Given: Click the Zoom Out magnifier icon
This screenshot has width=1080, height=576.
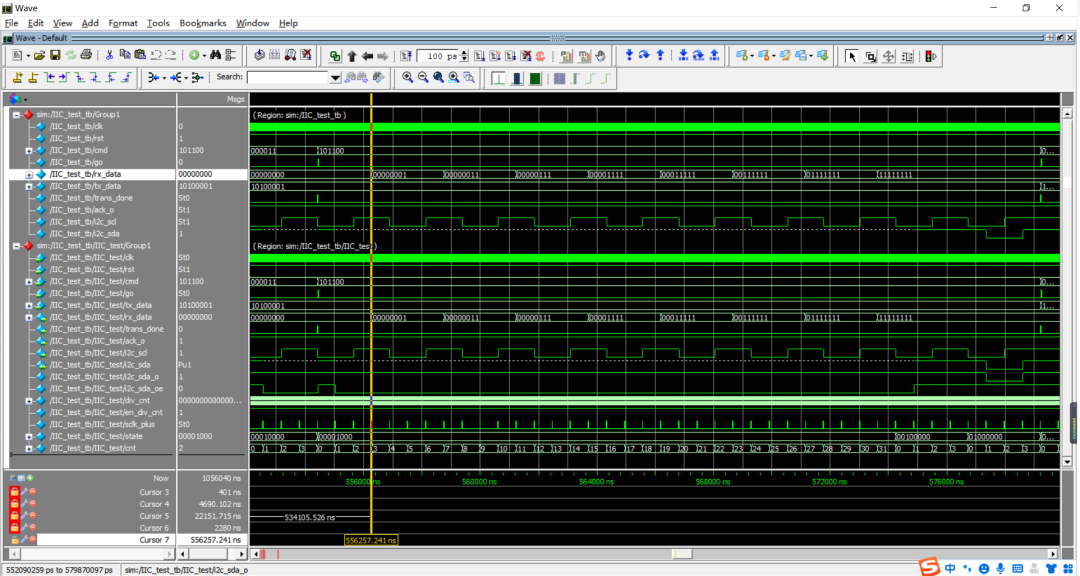Looking at the screenshot, I should pos(423,77).
